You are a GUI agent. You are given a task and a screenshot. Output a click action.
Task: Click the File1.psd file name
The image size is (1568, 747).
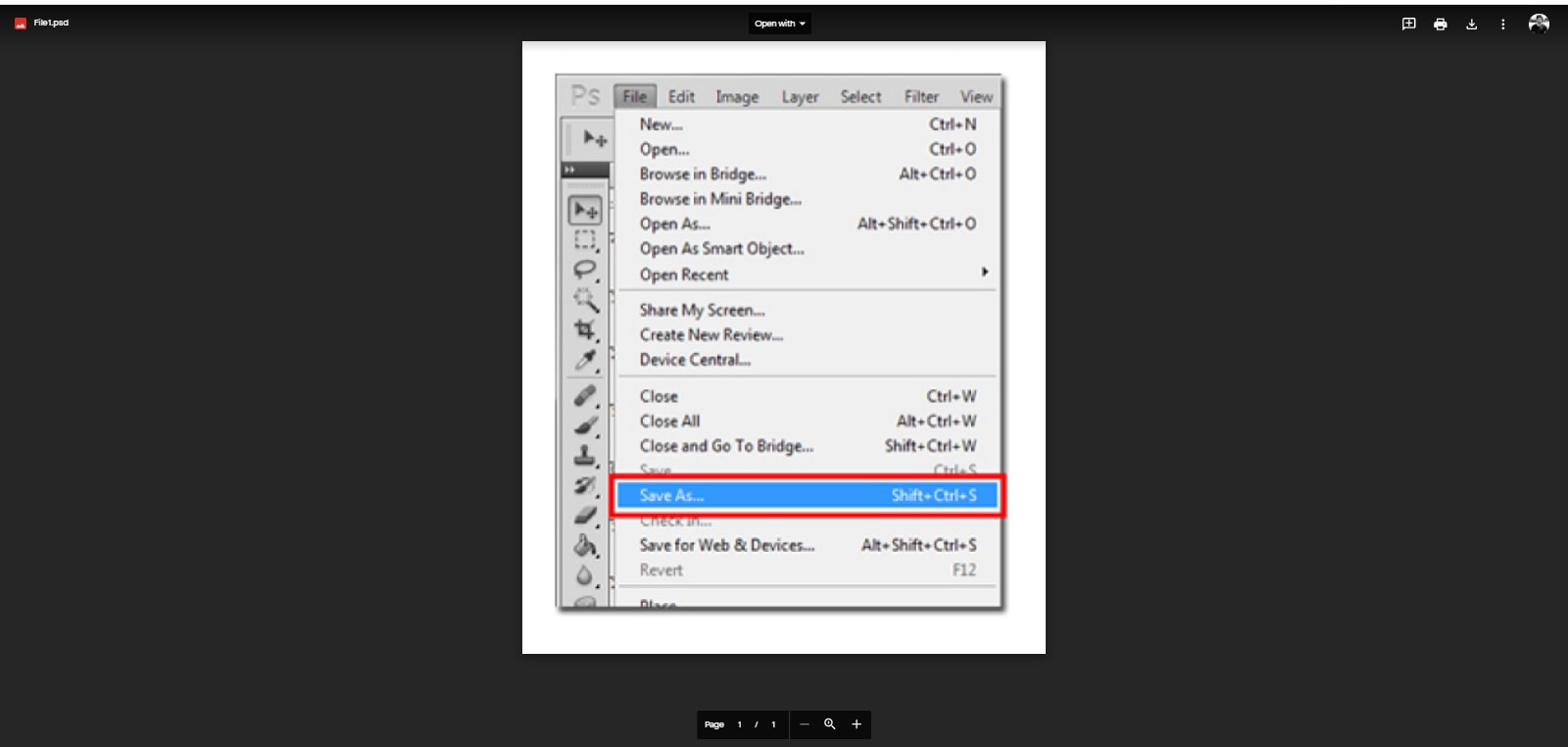pos(51,23)
